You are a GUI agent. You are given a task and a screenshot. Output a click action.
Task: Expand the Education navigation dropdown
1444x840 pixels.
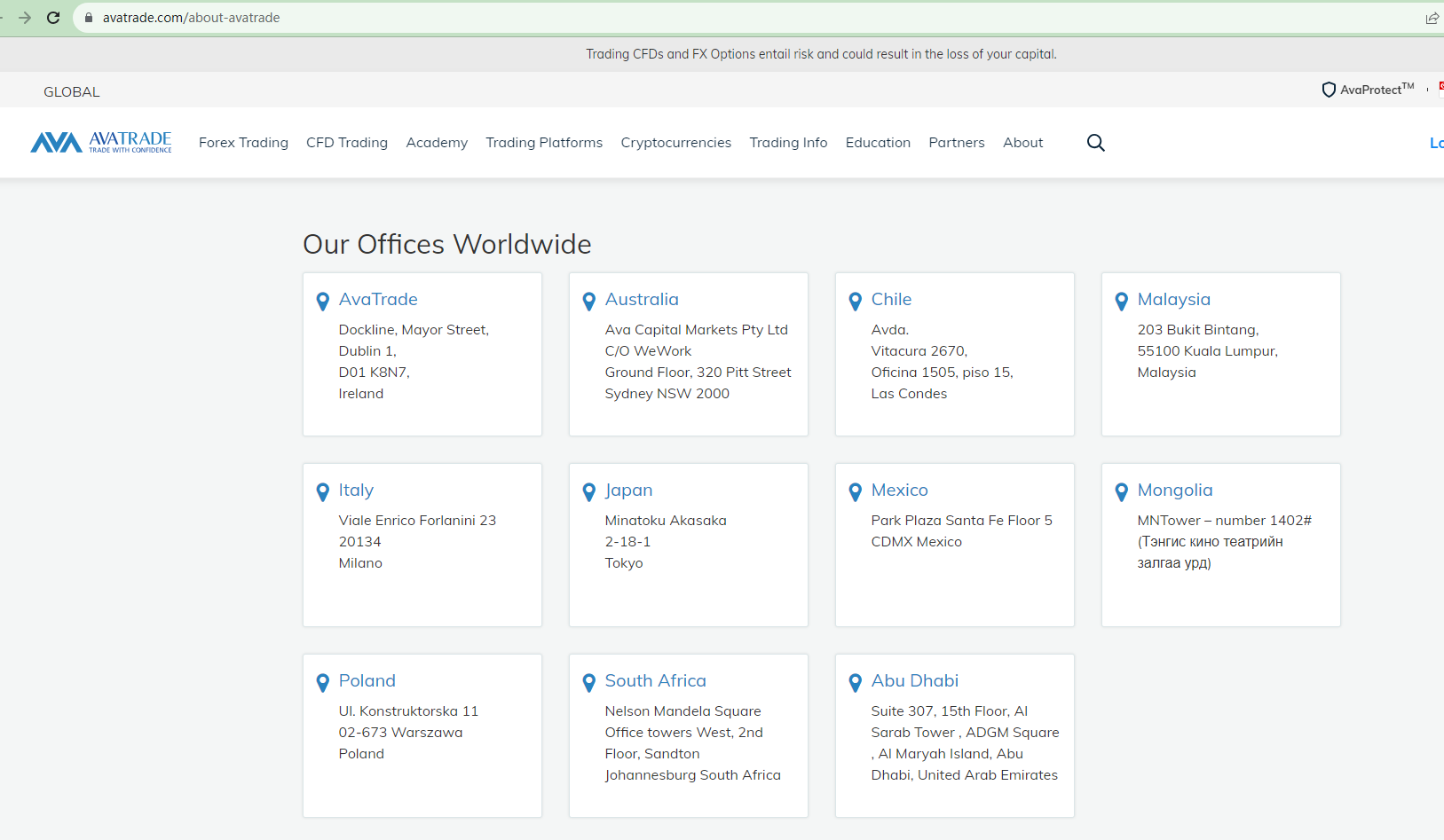(877, 143)
